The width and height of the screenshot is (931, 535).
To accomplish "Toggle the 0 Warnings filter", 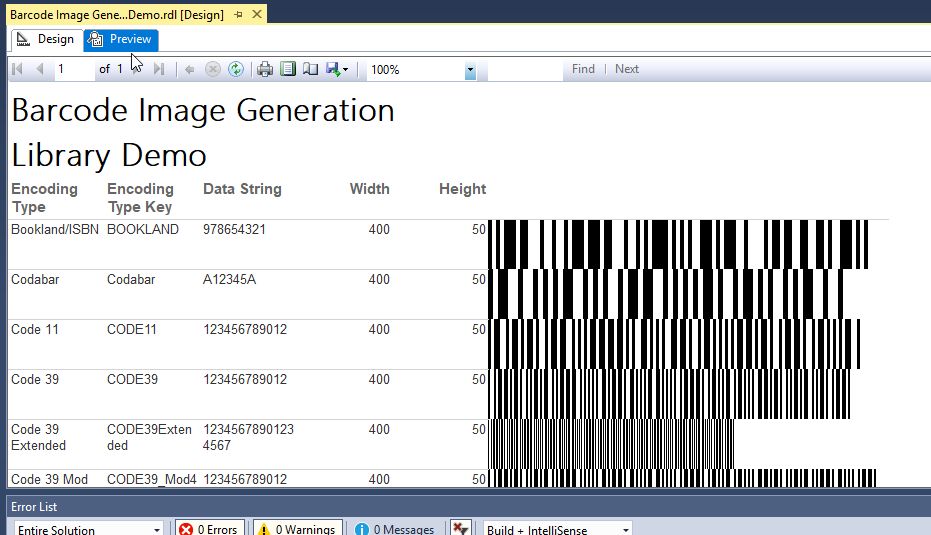I will 297,529.
